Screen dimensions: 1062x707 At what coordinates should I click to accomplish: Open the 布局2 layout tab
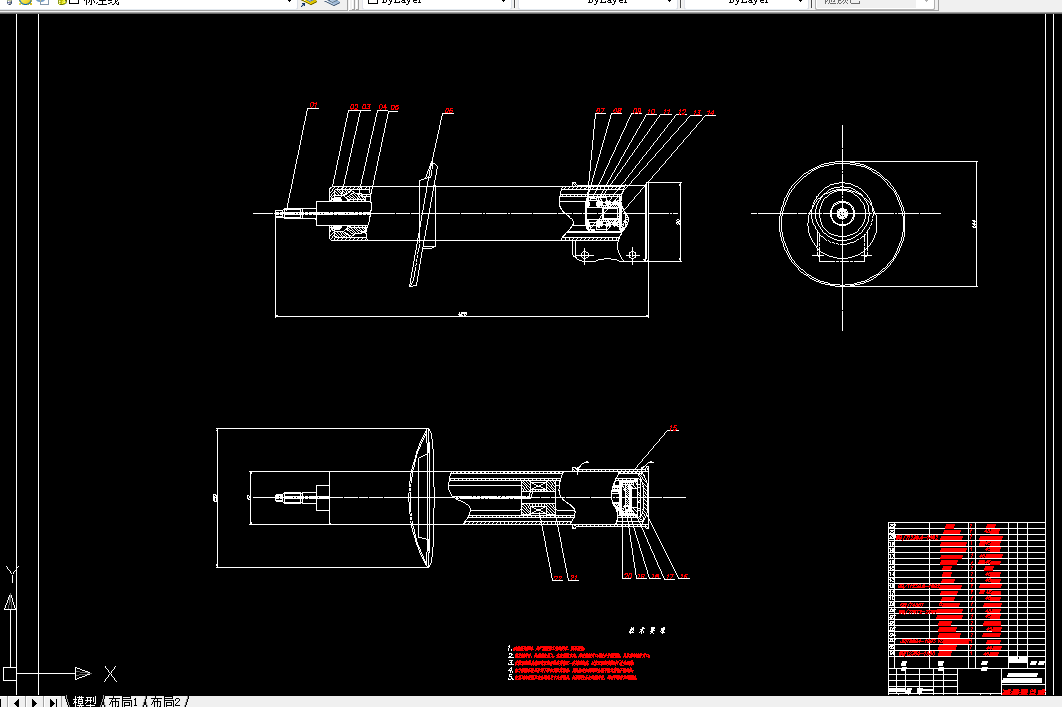point(165,702)
